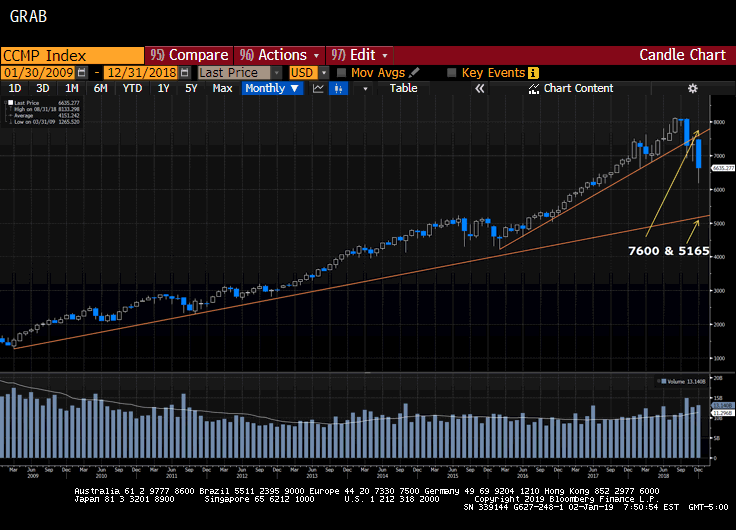The height and width of the screenshot is (530, 736).
Task: Click the 12/31/2018 end date field
Action: [141, 73]
